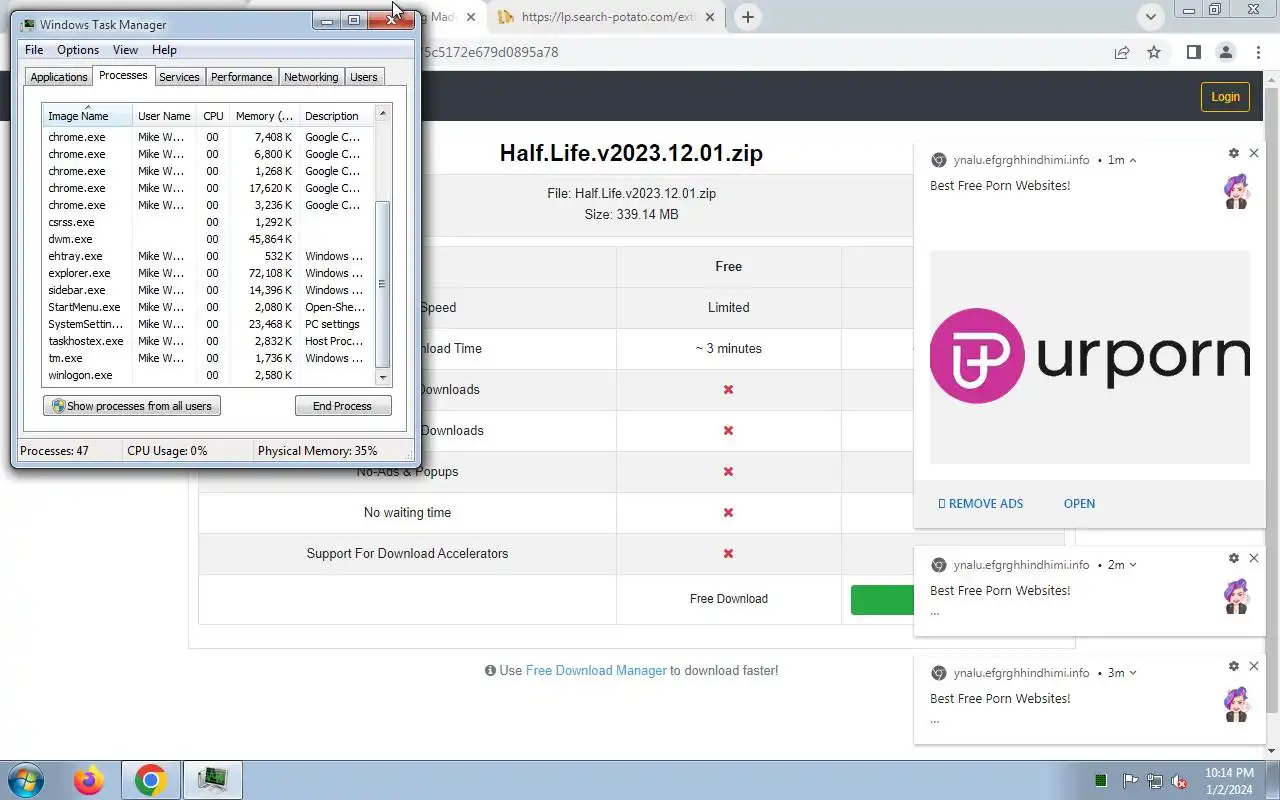The width and height of the screenshot is (1280, 800).
Task: Open Chrome's side panel icon
Action: [x=1193, y=52]
